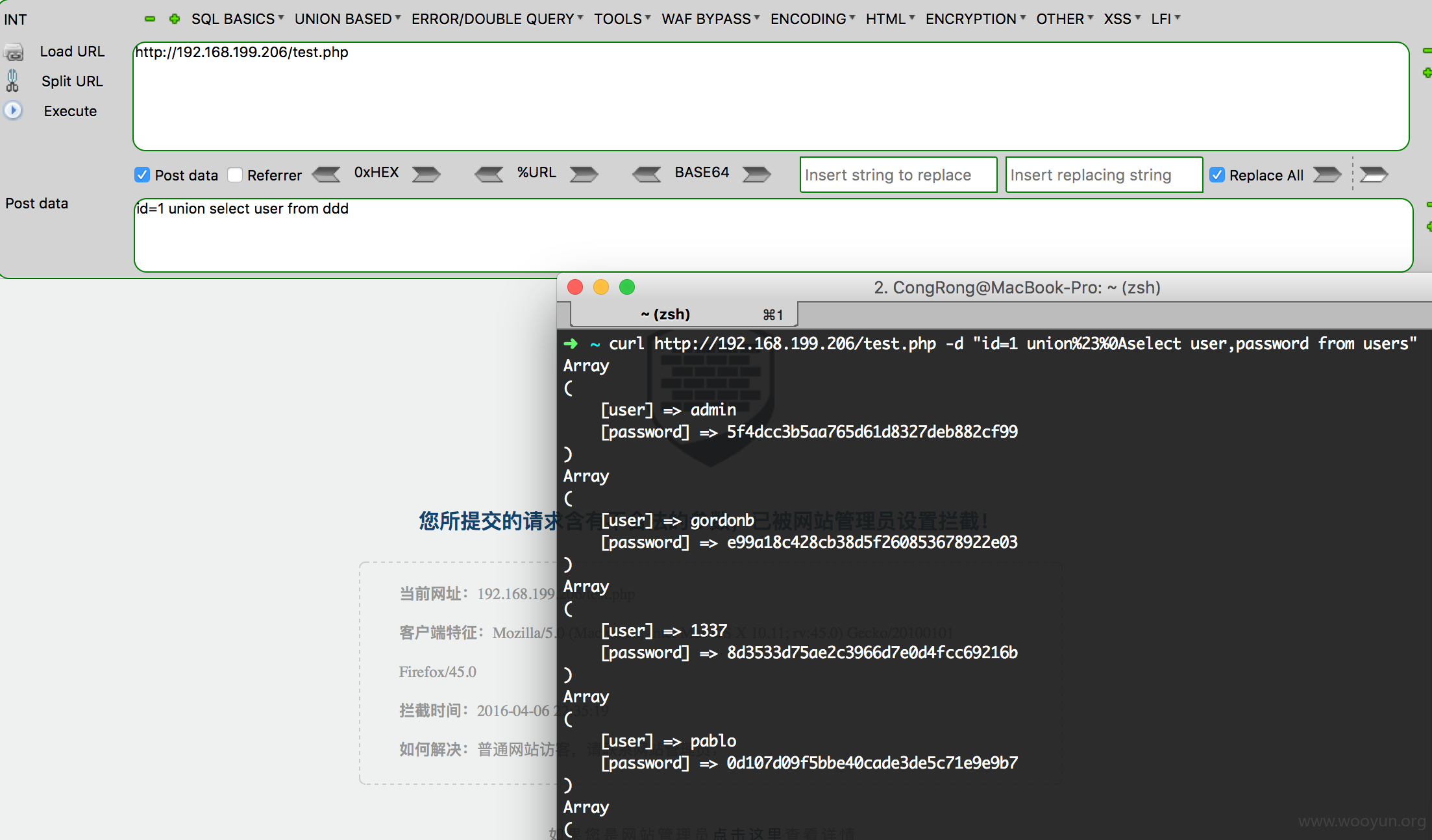Click the BASE64 label

point(702,173)
